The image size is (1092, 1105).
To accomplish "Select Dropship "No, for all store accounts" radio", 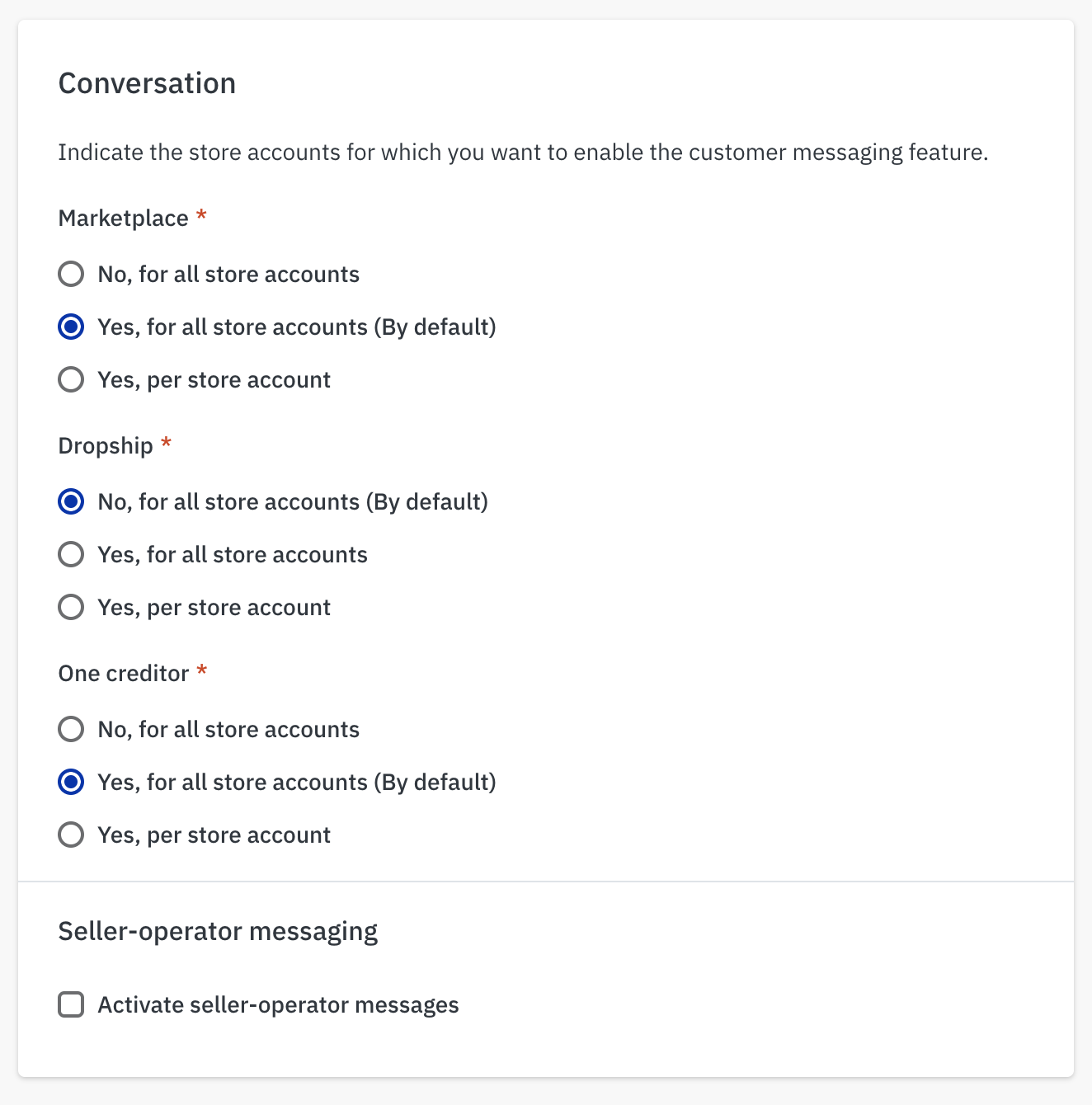I will click(71, 501).
